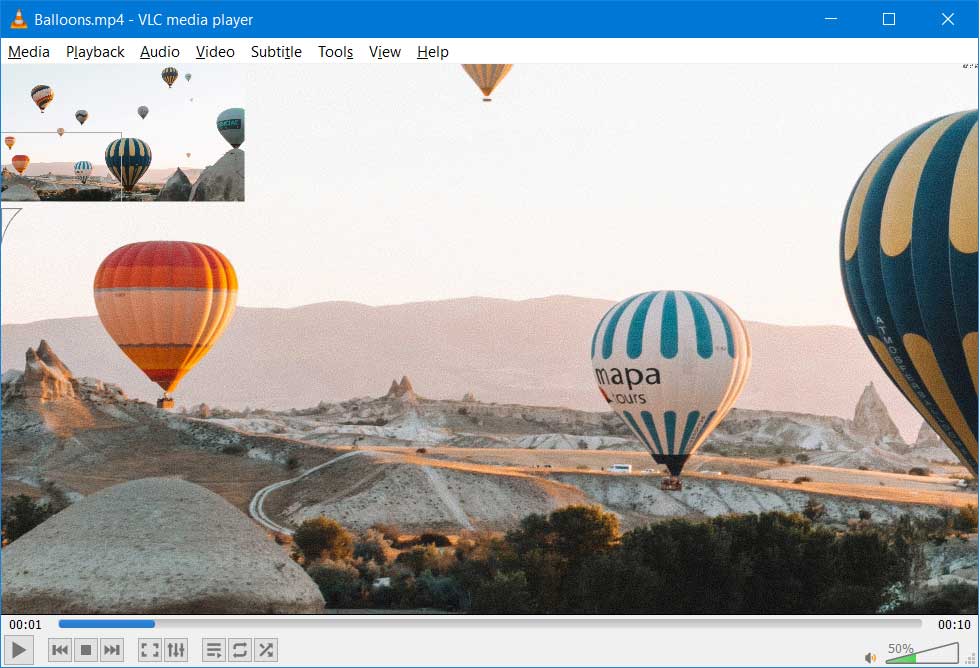Toggle remaining time on the 00:10 display
This screenshot has width=980, height=668.
point(952,622)
